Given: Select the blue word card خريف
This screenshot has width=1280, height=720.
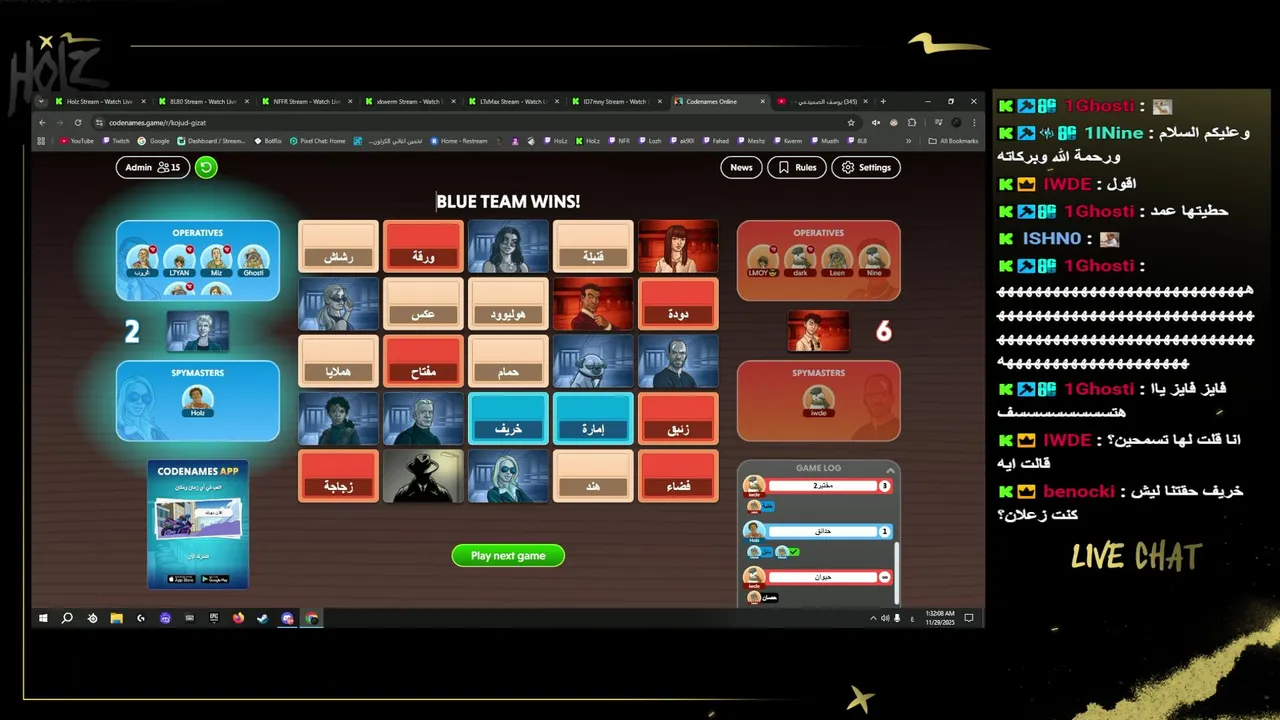Looking at the screenshot, I should click(508, 418).
